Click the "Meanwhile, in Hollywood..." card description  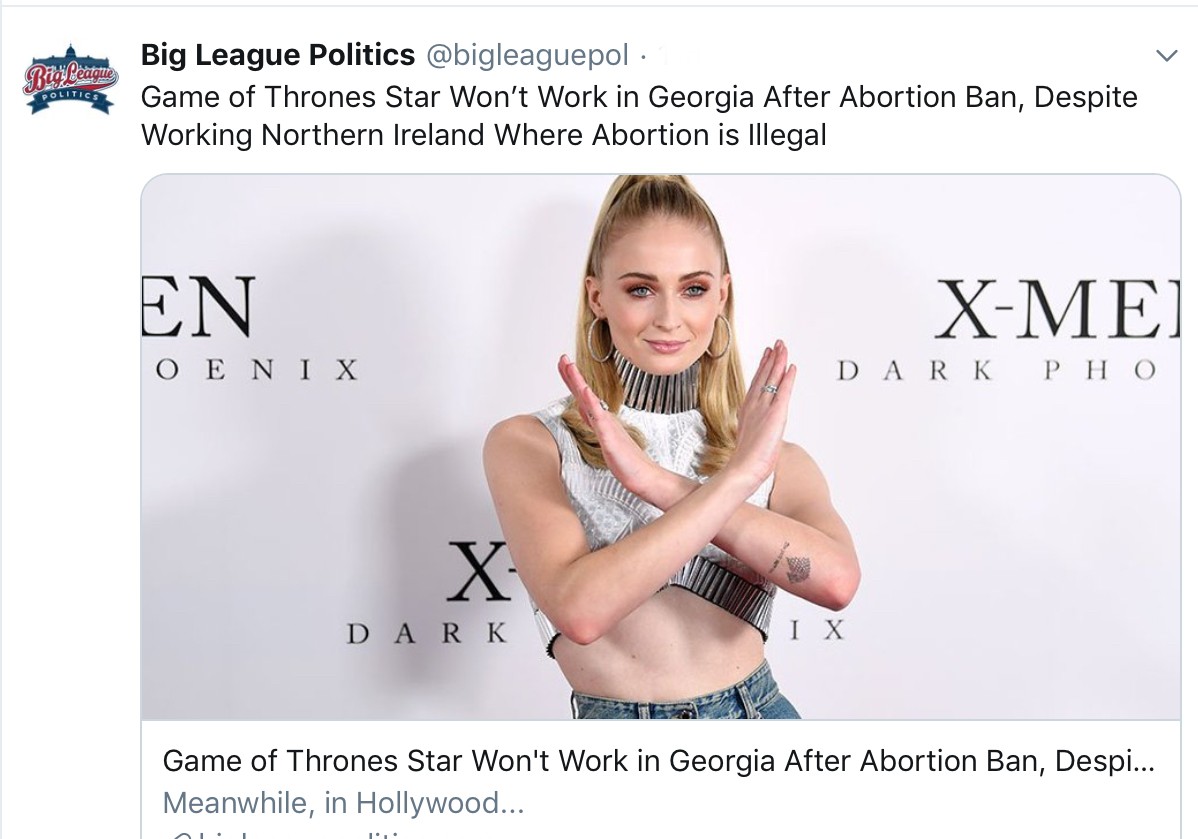click(343, 802)
